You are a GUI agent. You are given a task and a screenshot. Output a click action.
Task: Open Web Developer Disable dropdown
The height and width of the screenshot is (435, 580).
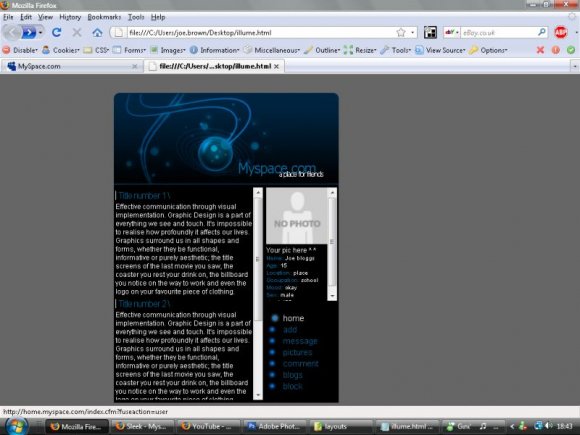(20, 50)
